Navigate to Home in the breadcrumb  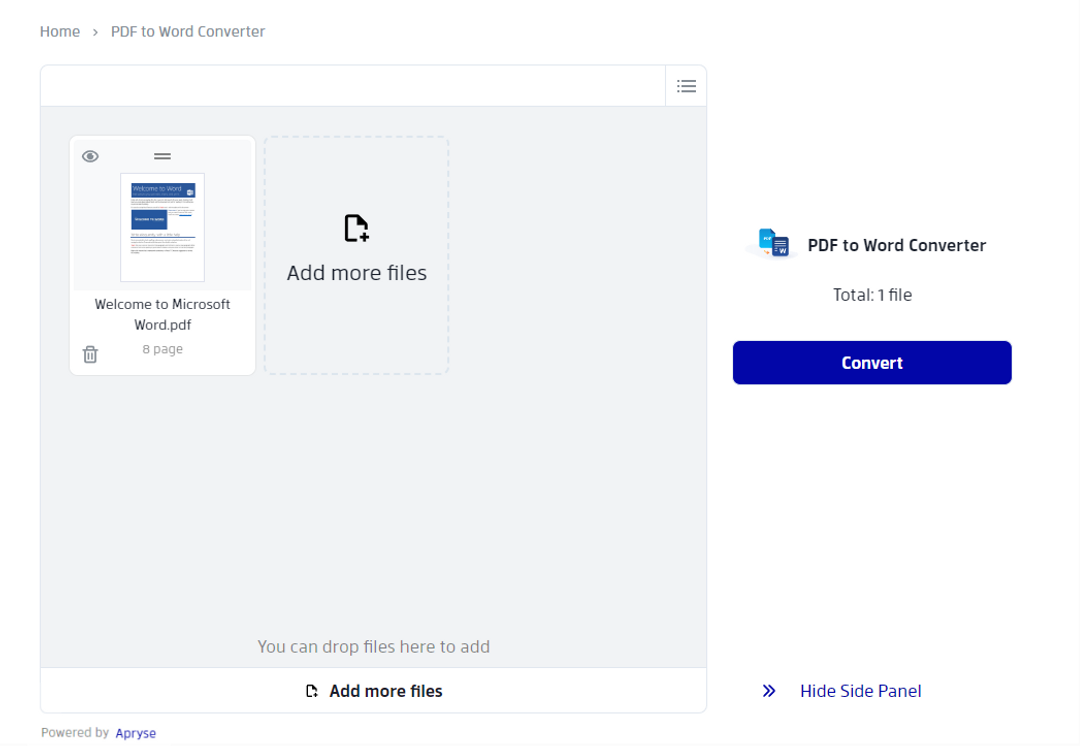(x=59, y=31)
